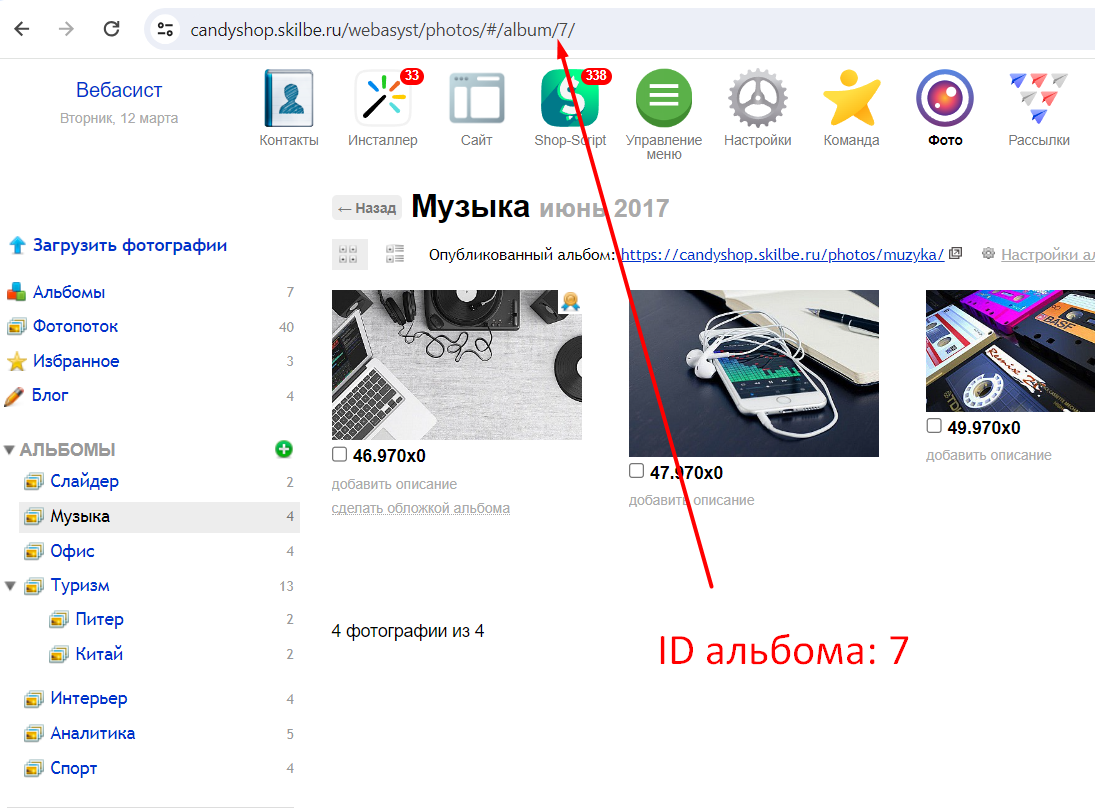
Task: Select photo 47.970x0 checkbox
Action: [x=636, y=472]
